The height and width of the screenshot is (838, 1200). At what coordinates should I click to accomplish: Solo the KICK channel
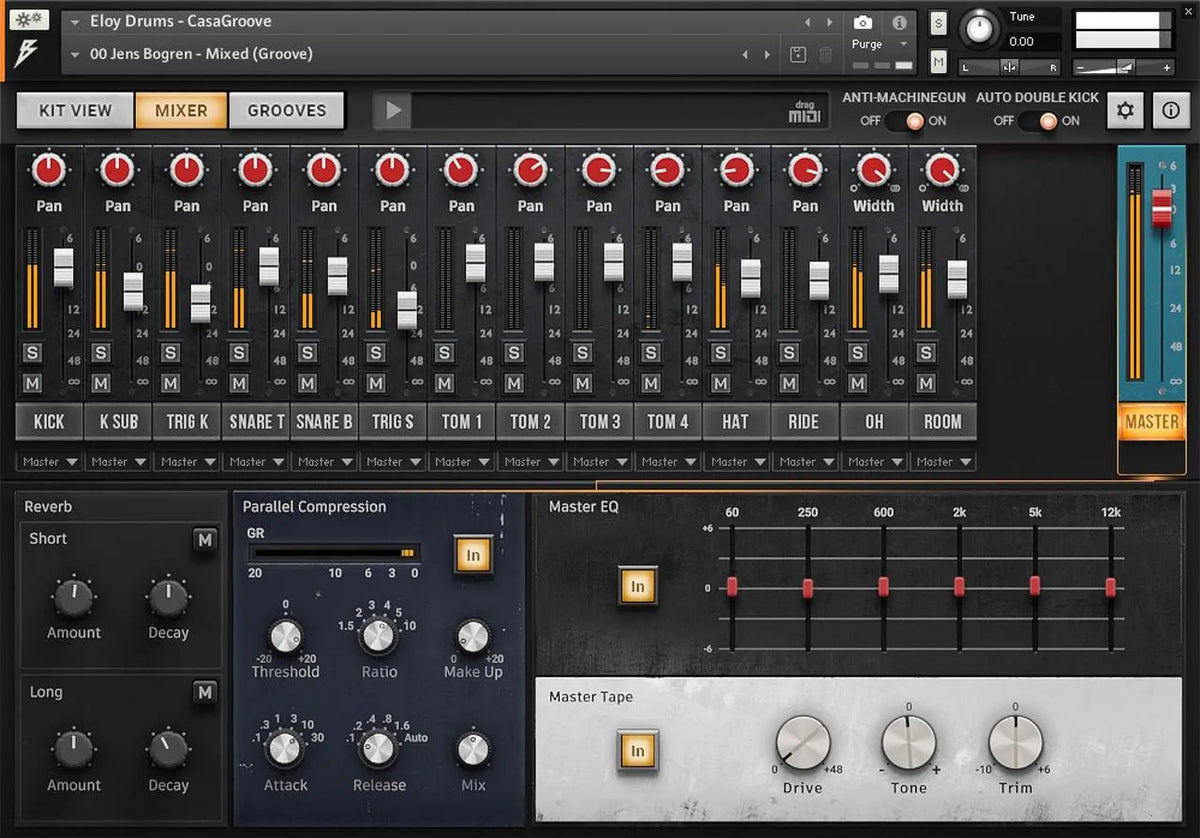pos(31,353)
